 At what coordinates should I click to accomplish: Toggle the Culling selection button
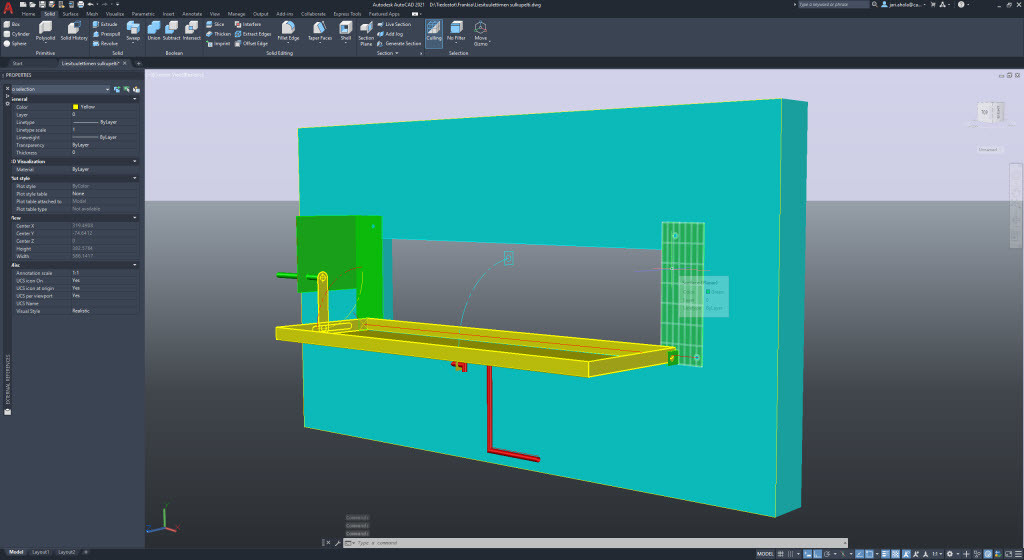(433, 32)
